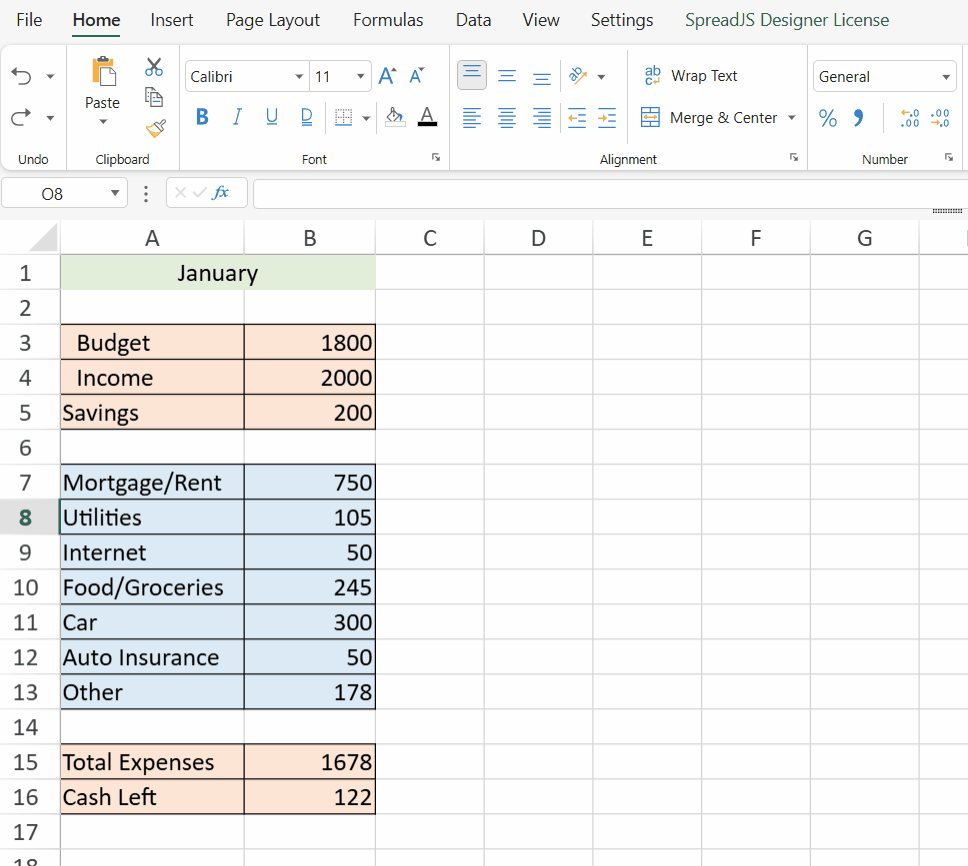Toggle Double Underline formatting
This screenshot has height=866, width=968.
point(307,117)
